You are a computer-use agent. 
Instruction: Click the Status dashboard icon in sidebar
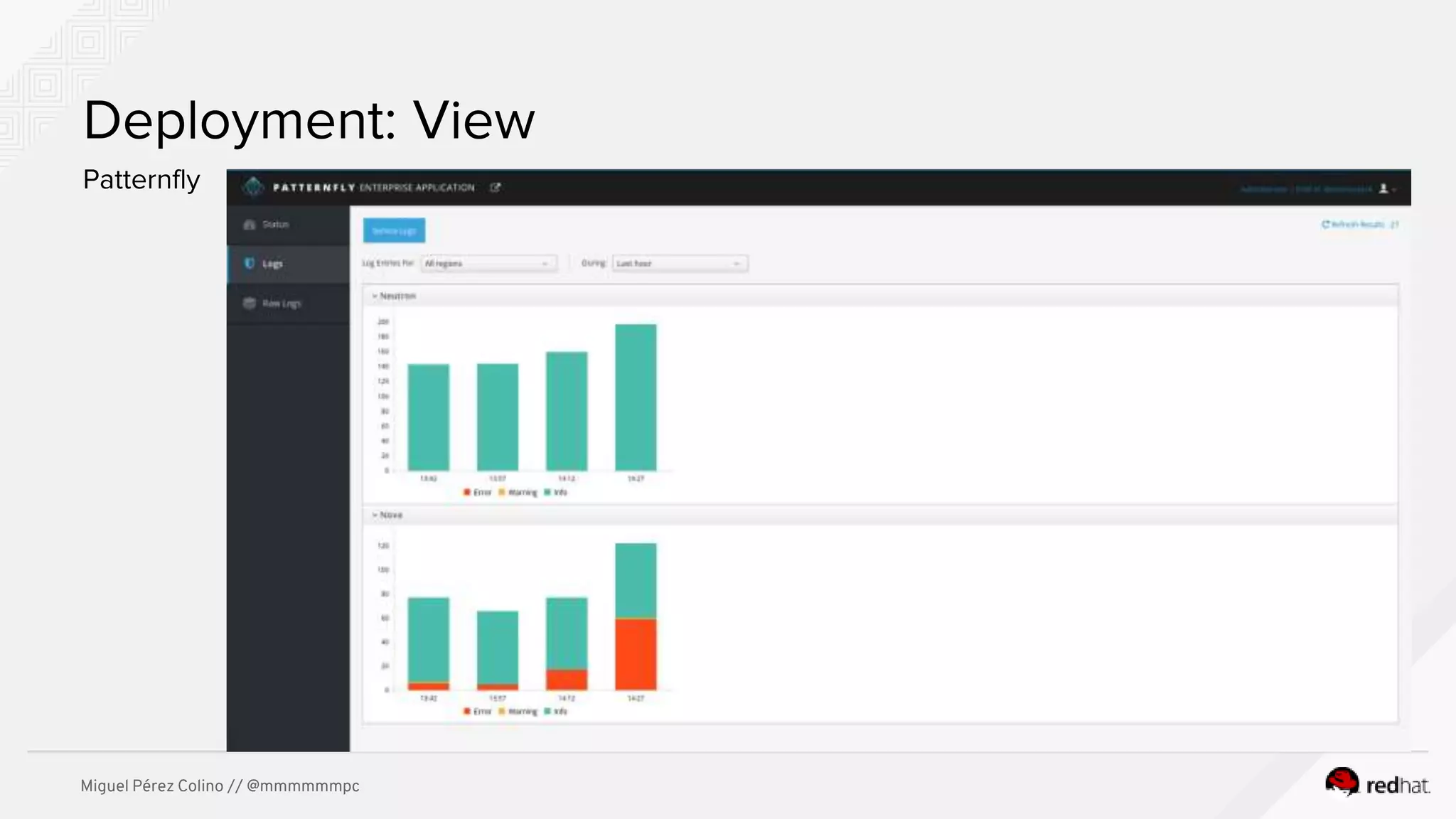pos(250,225)
